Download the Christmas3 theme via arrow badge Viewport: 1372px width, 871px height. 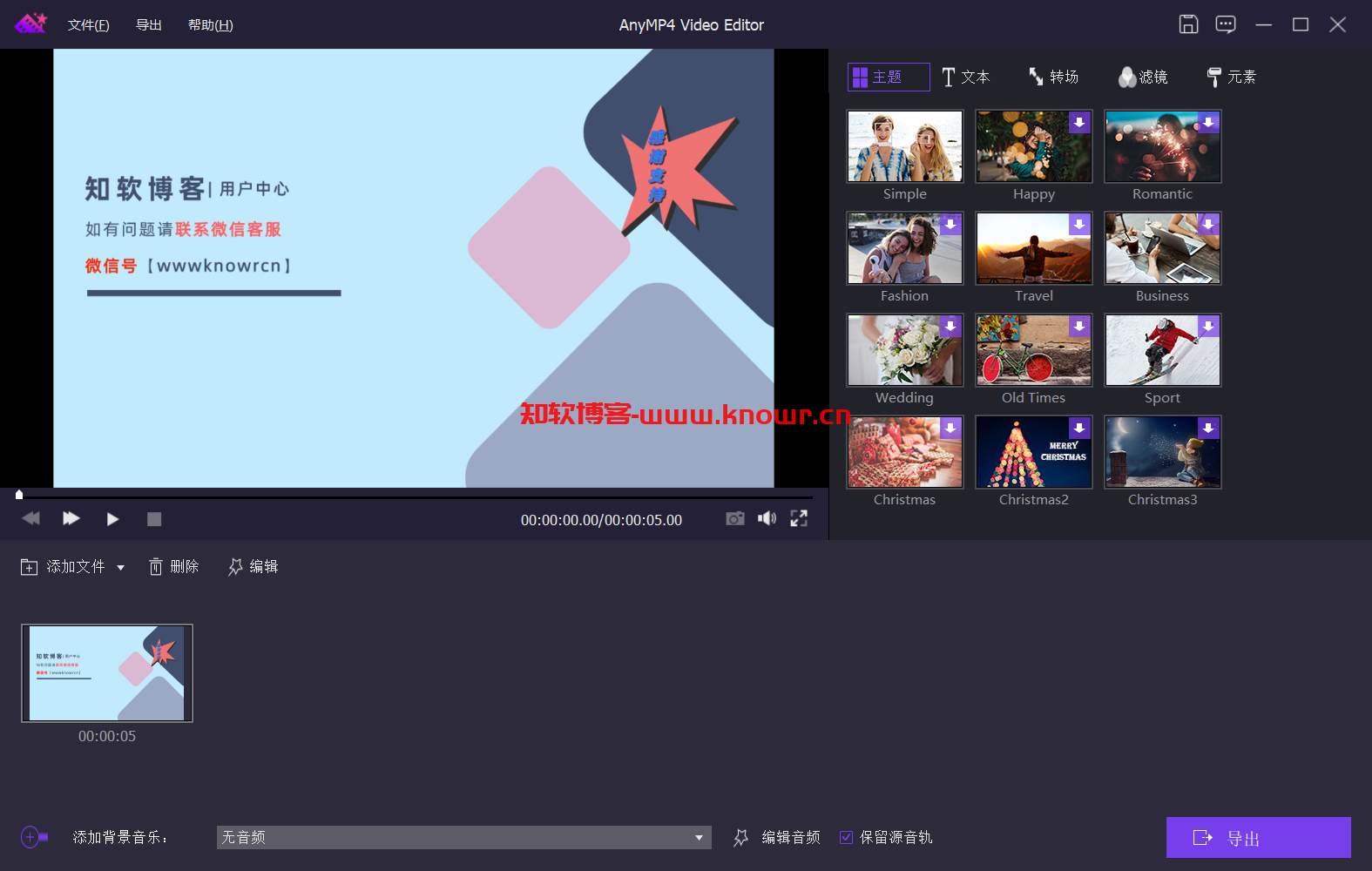1208,429
